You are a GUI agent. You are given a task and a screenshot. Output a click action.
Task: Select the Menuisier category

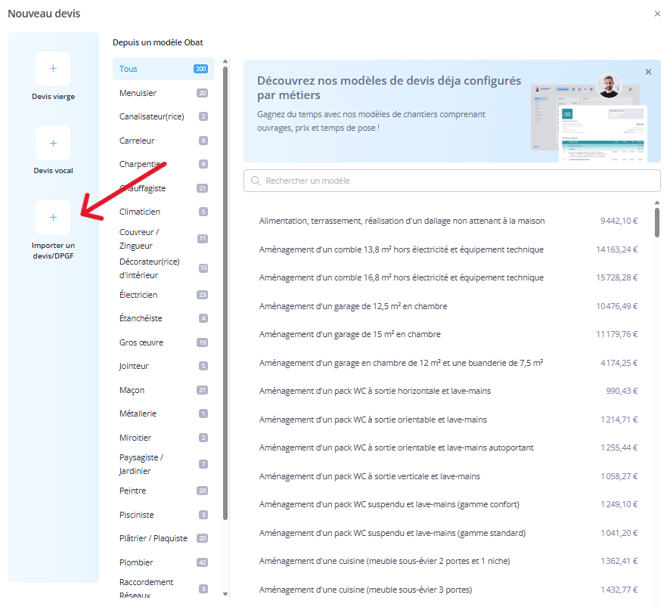pos(160,93)
